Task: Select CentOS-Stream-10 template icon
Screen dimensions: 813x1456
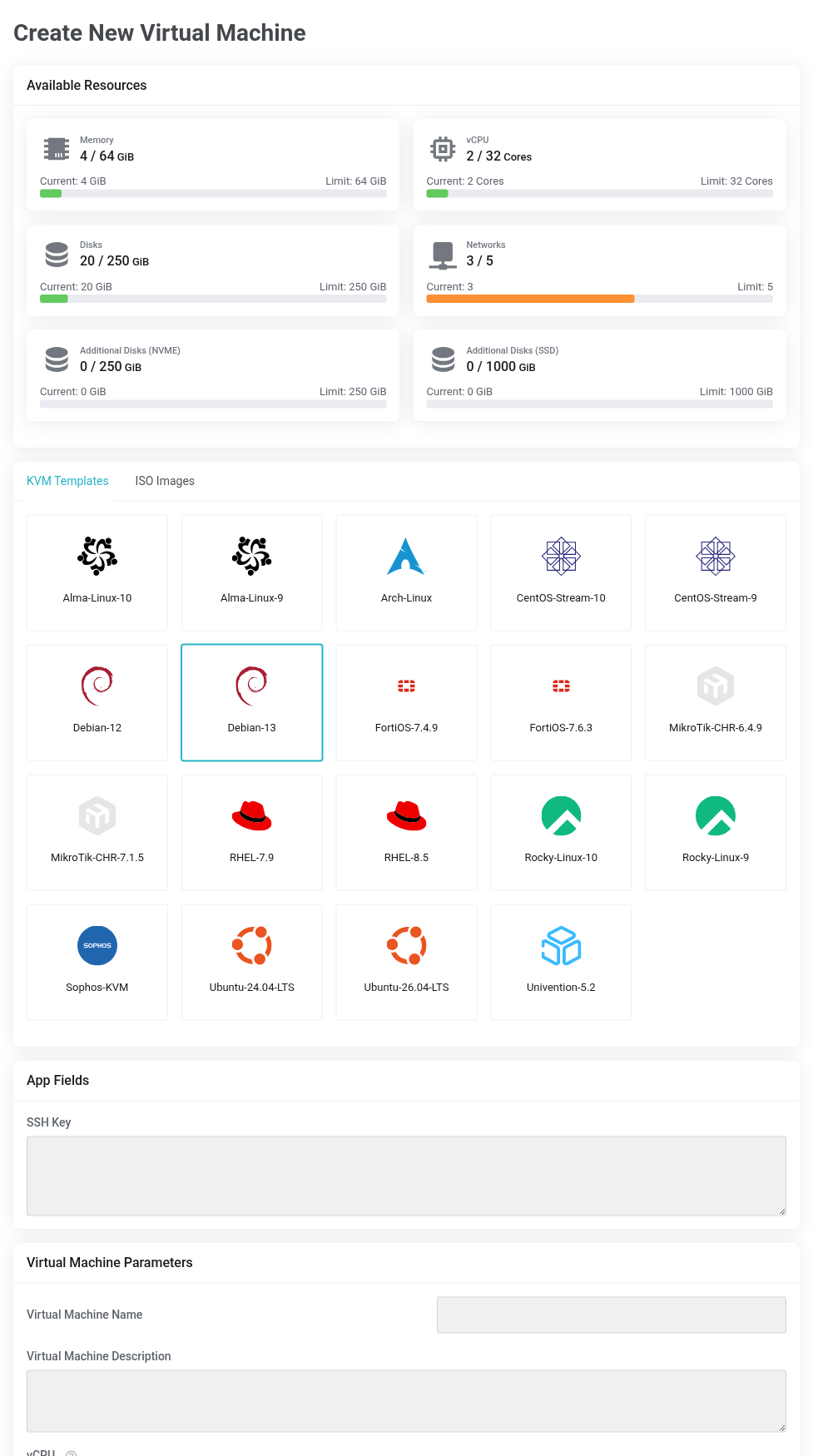Action: click(x=561, y=556)
